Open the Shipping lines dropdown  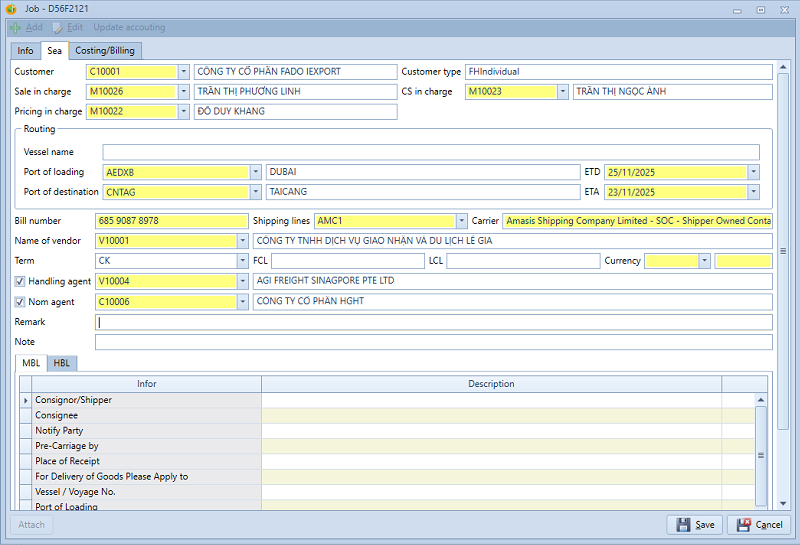pos(461,221)
